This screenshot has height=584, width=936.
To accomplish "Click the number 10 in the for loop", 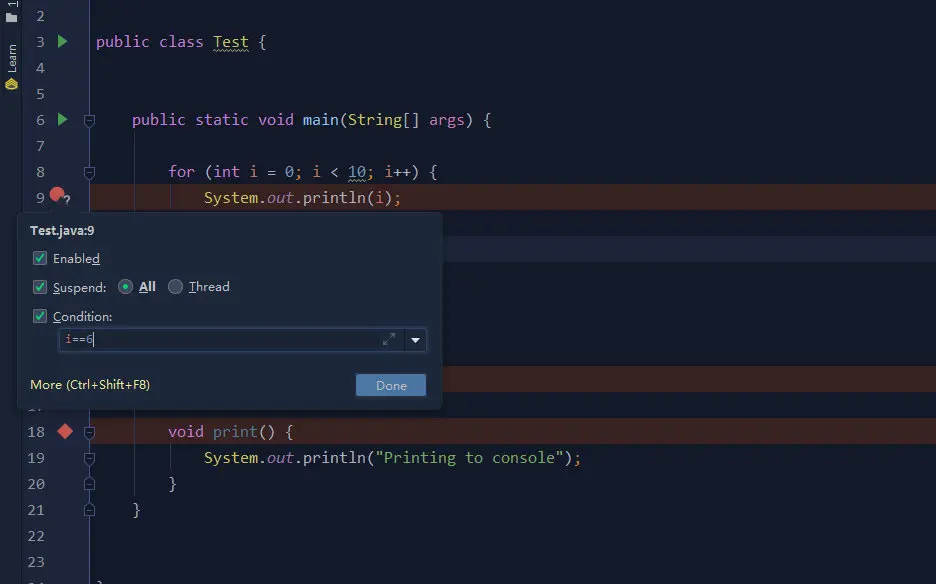I will [x=356, y=172].
